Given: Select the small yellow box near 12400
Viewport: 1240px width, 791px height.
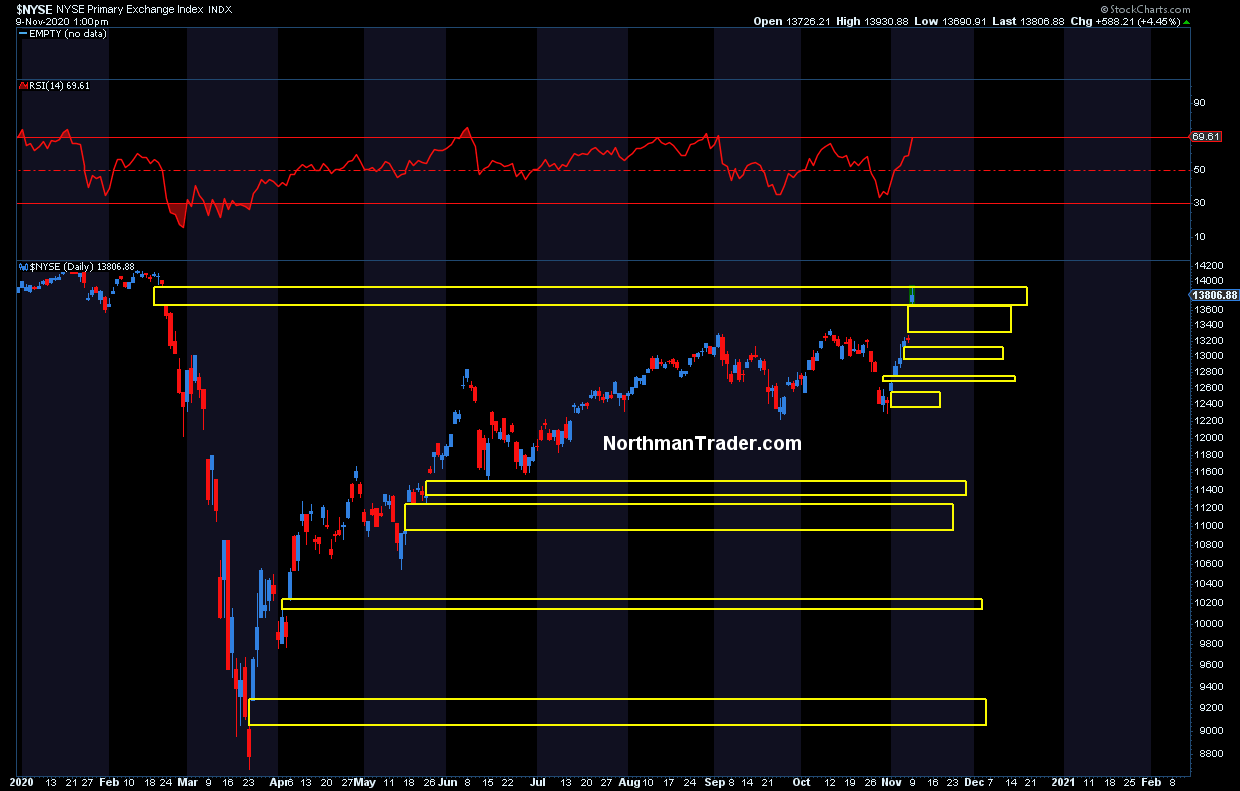Looking at the screenshot, I should click(915, 400).
